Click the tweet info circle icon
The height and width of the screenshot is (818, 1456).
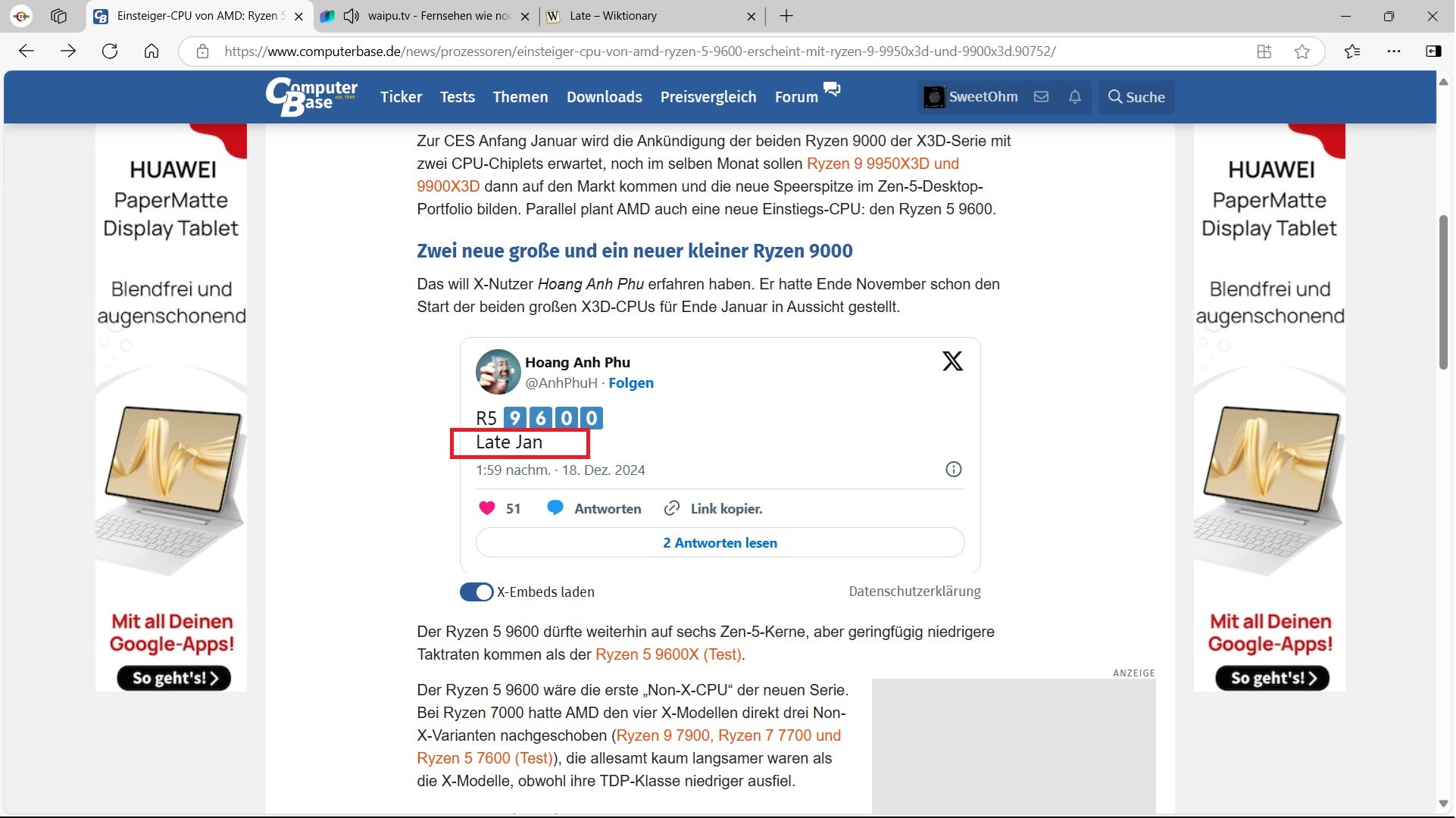pos(954,470)
